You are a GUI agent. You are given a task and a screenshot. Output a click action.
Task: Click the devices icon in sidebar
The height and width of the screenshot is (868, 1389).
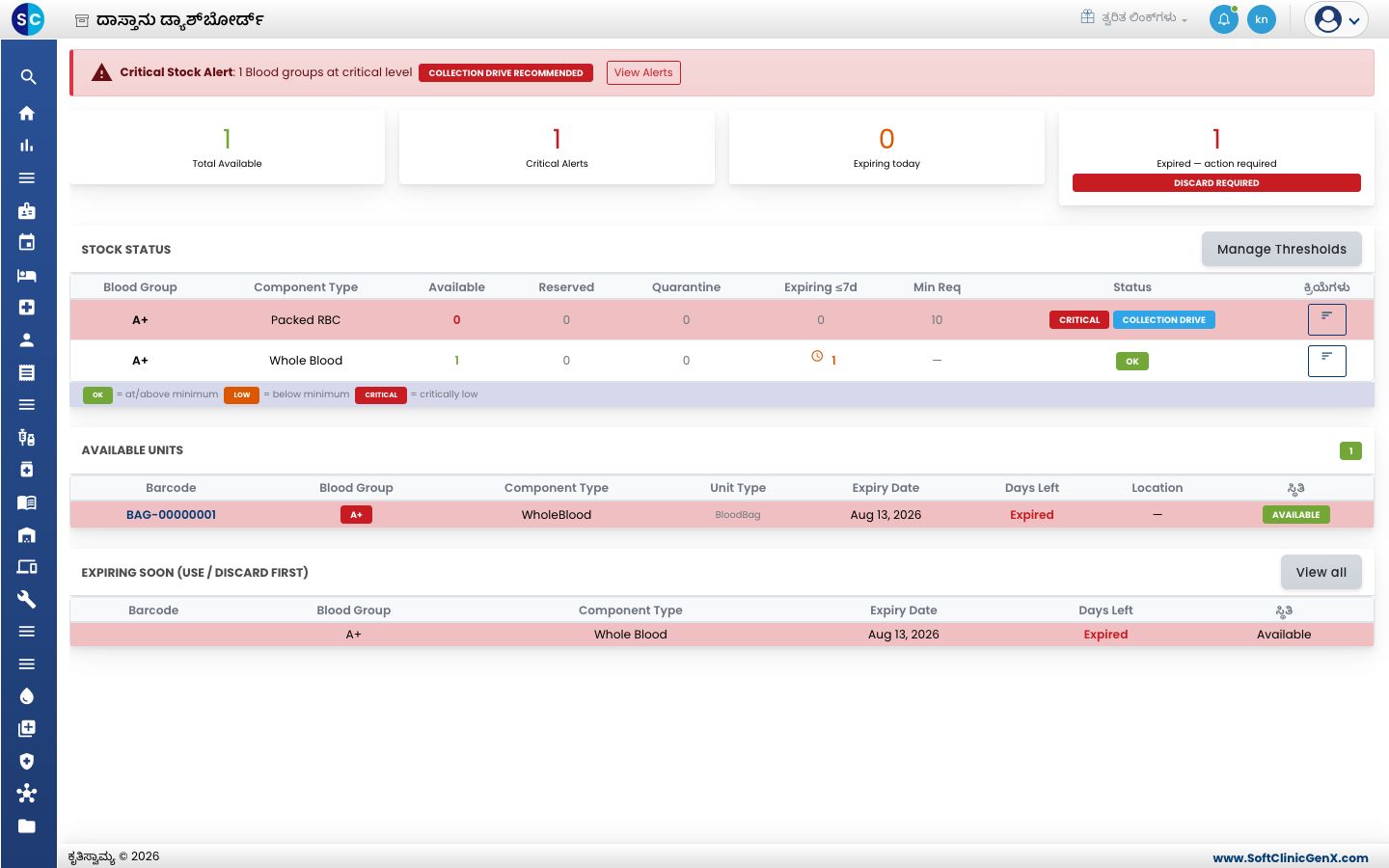point(27,567)
